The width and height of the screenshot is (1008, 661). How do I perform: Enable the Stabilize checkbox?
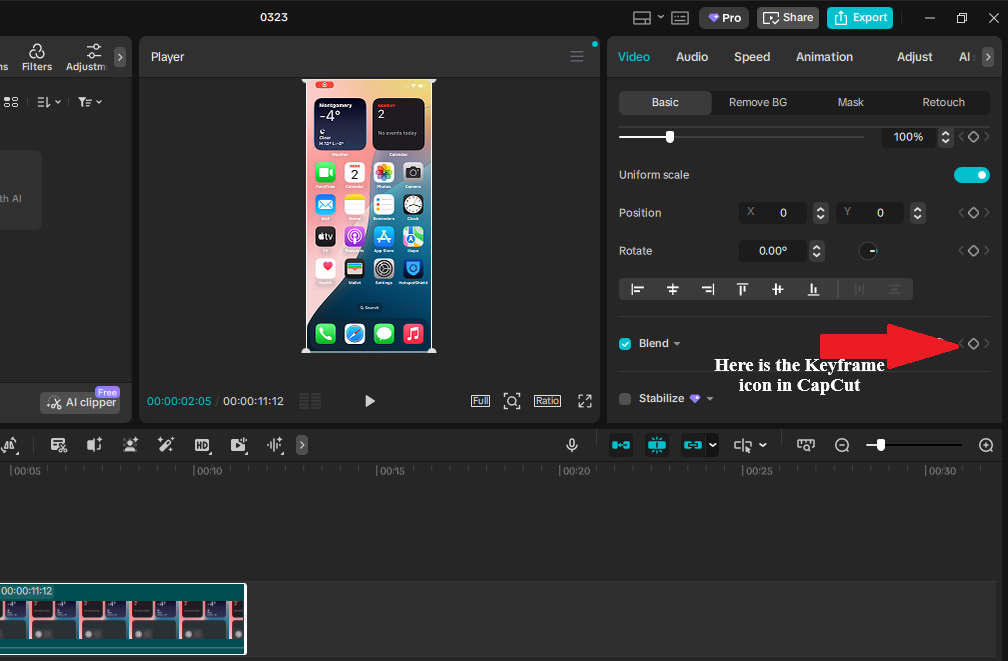point(625,398)
